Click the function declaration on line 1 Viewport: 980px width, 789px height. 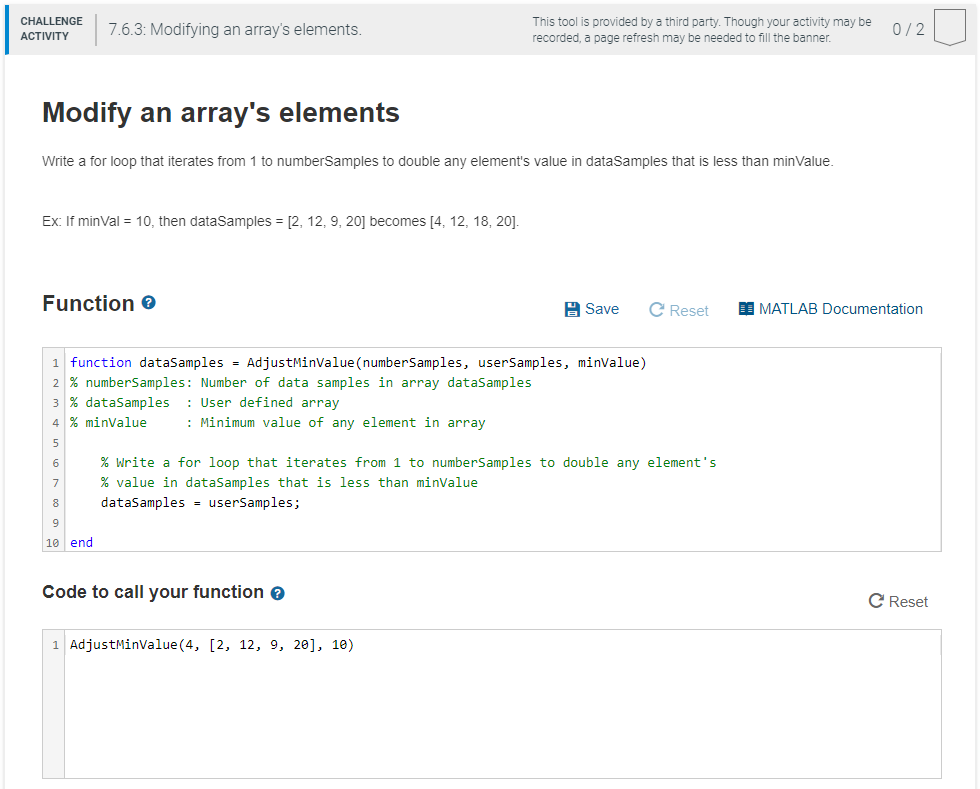point(358,363)
